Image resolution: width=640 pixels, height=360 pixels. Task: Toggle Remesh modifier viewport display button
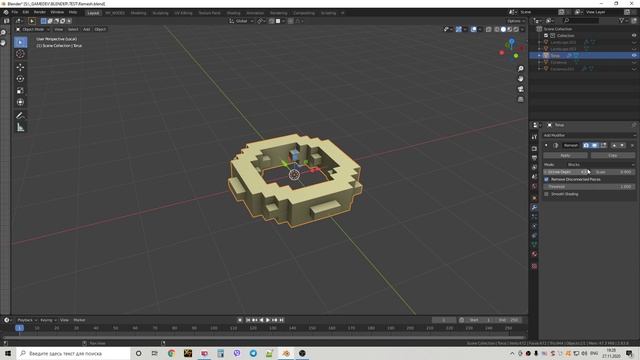(595, 145)
